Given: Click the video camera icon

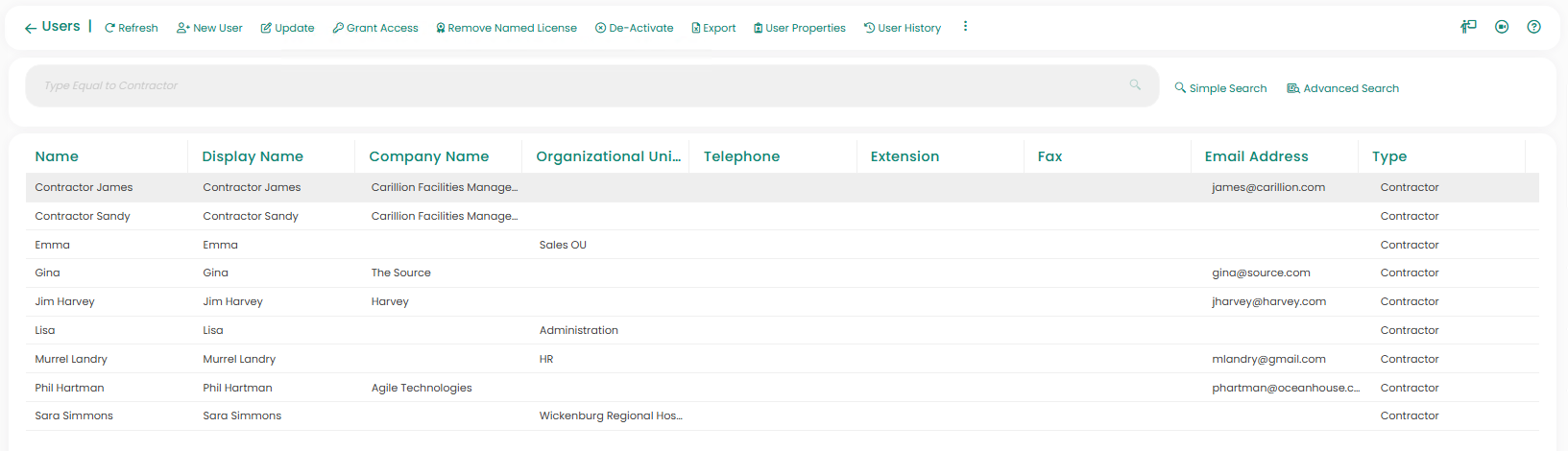Looking at the screenshot, I should (x=1502, y=27).
